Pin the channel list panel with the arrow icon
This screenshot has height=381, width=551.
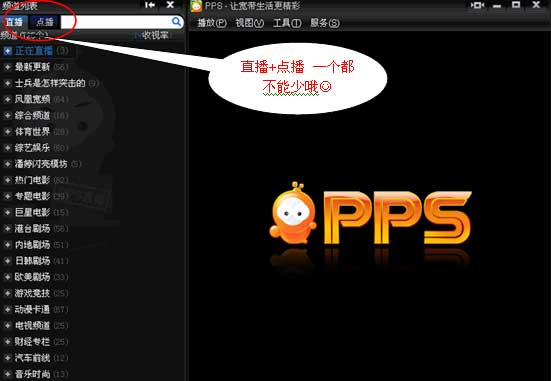150,5
